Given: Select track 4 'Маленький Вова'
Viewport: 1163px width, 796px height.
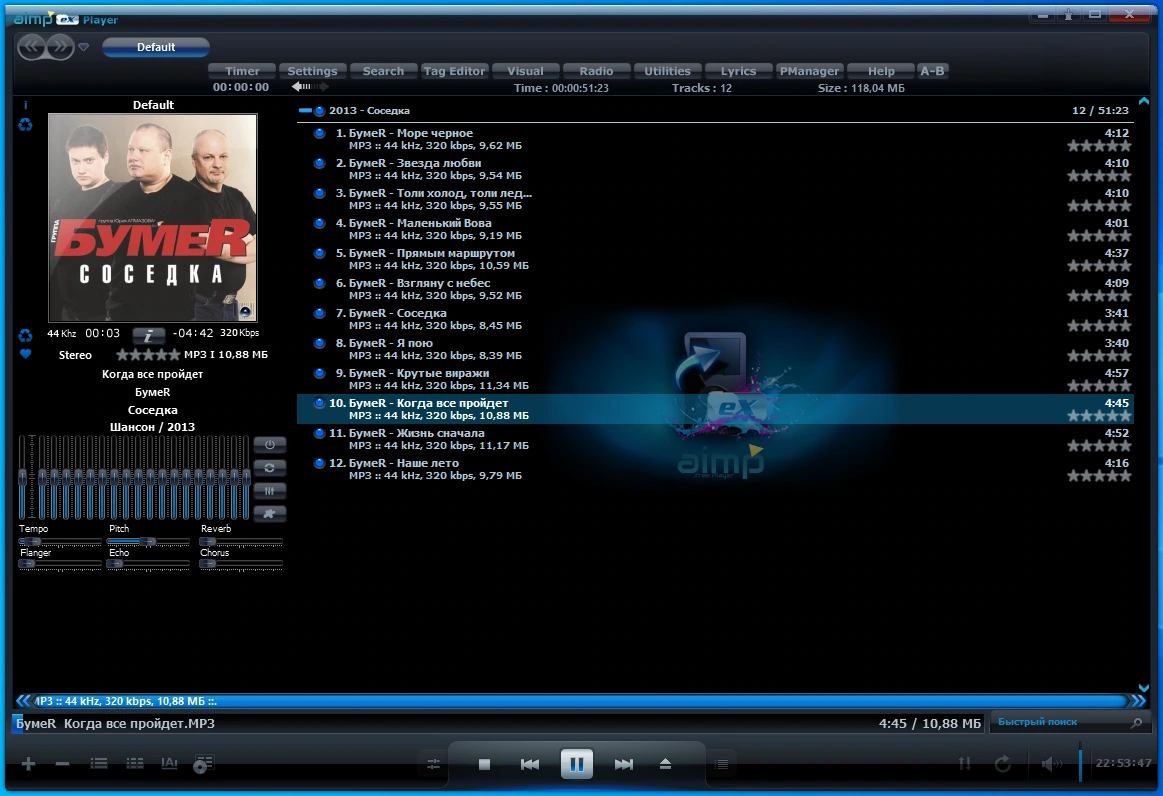Looking at the screenshot, I should (x=715, y=229).
